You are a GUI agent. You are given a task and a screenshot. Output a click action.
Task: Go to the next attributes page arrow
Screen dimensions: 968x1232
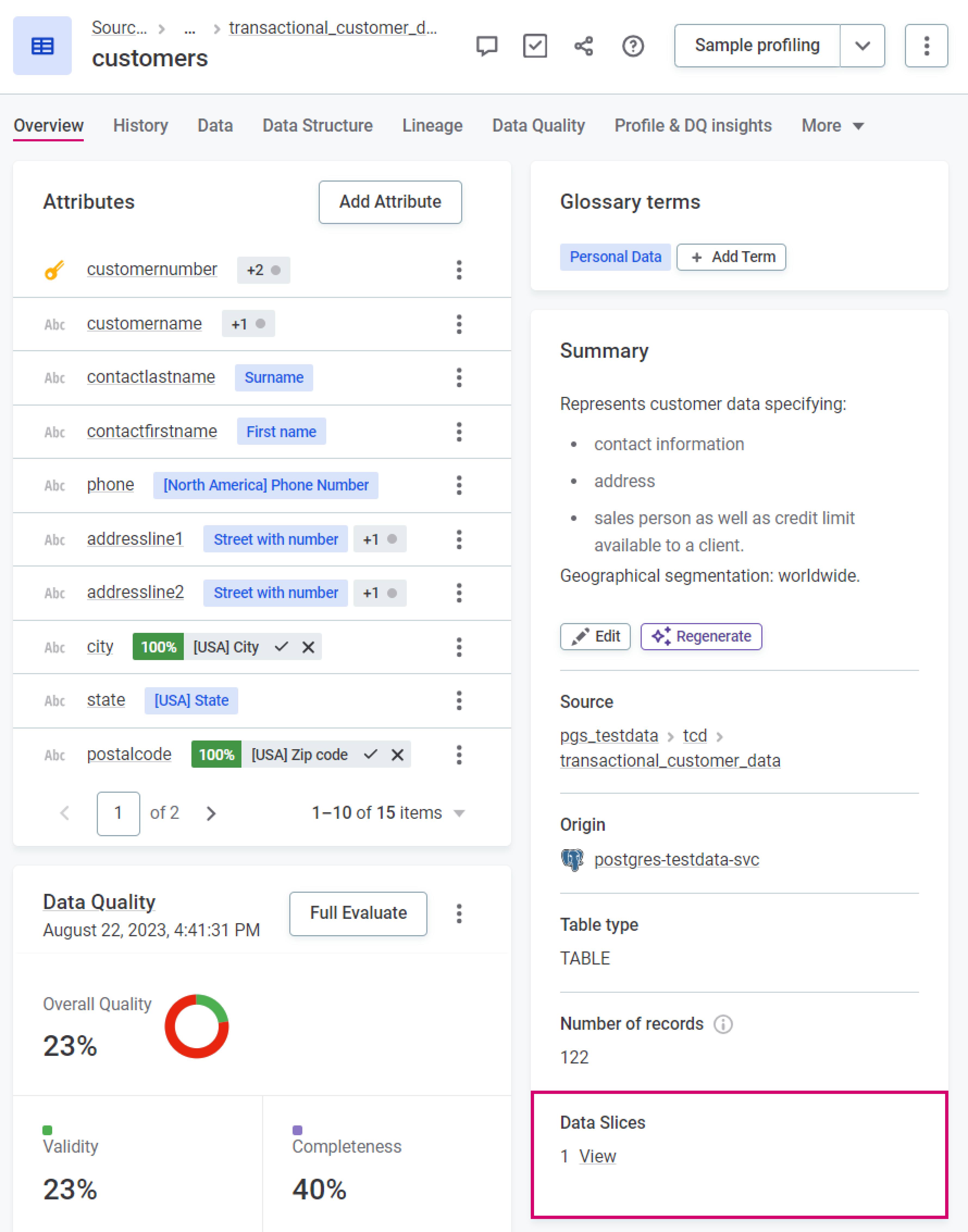[x=211, y=813]
